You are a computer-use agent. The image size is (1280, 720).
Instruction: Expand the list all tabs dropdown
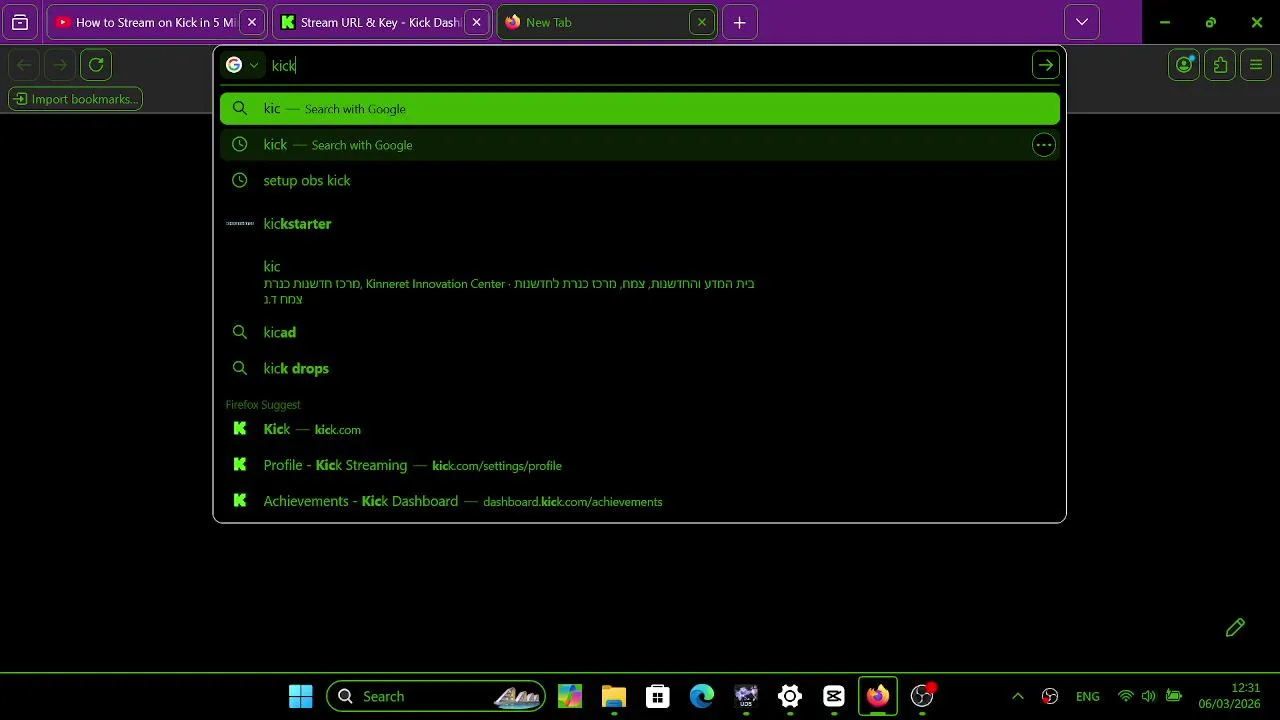point(1081,22)
